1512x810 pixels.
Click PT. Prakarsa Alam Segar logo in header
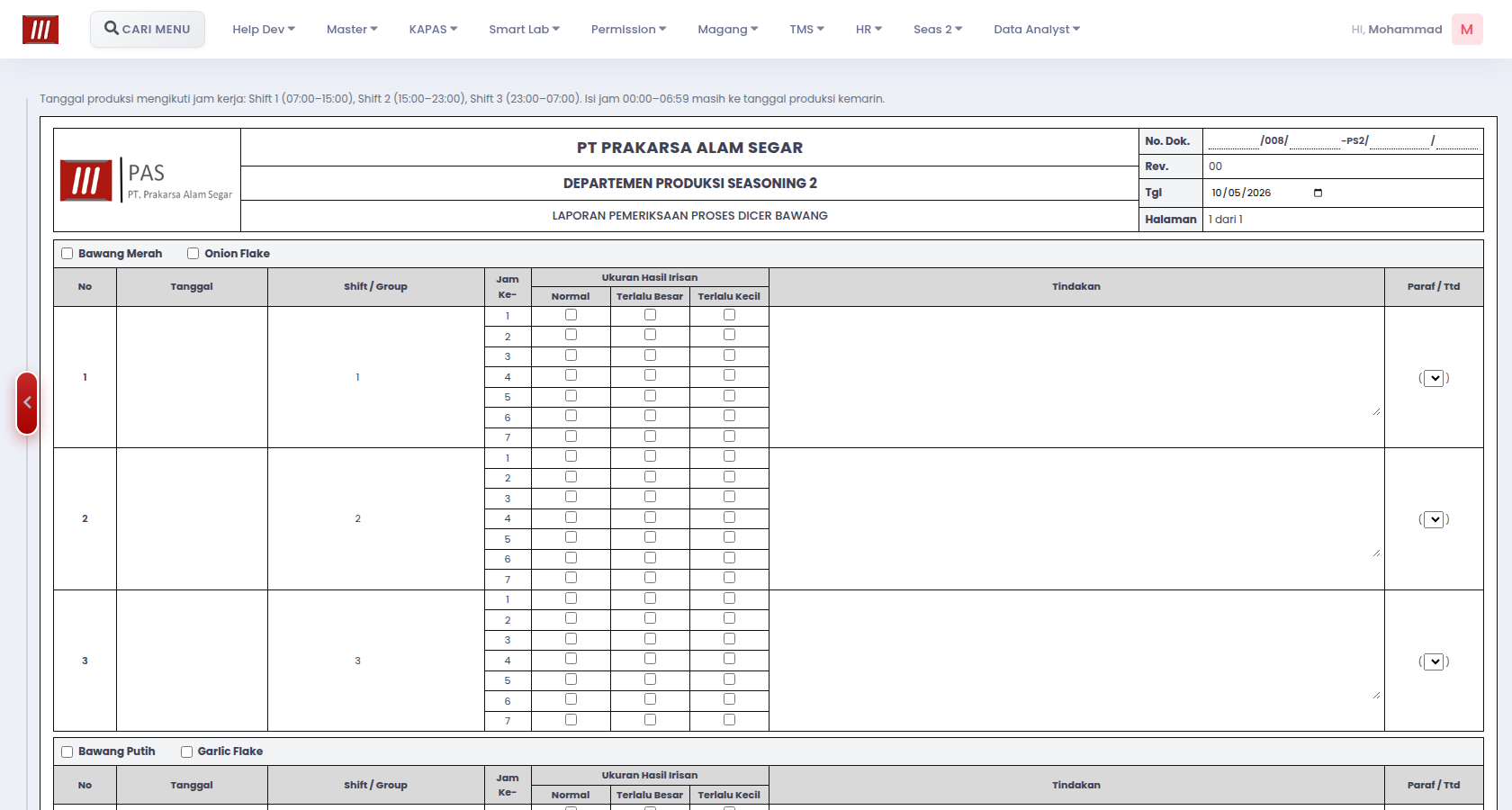pos(147,180)
